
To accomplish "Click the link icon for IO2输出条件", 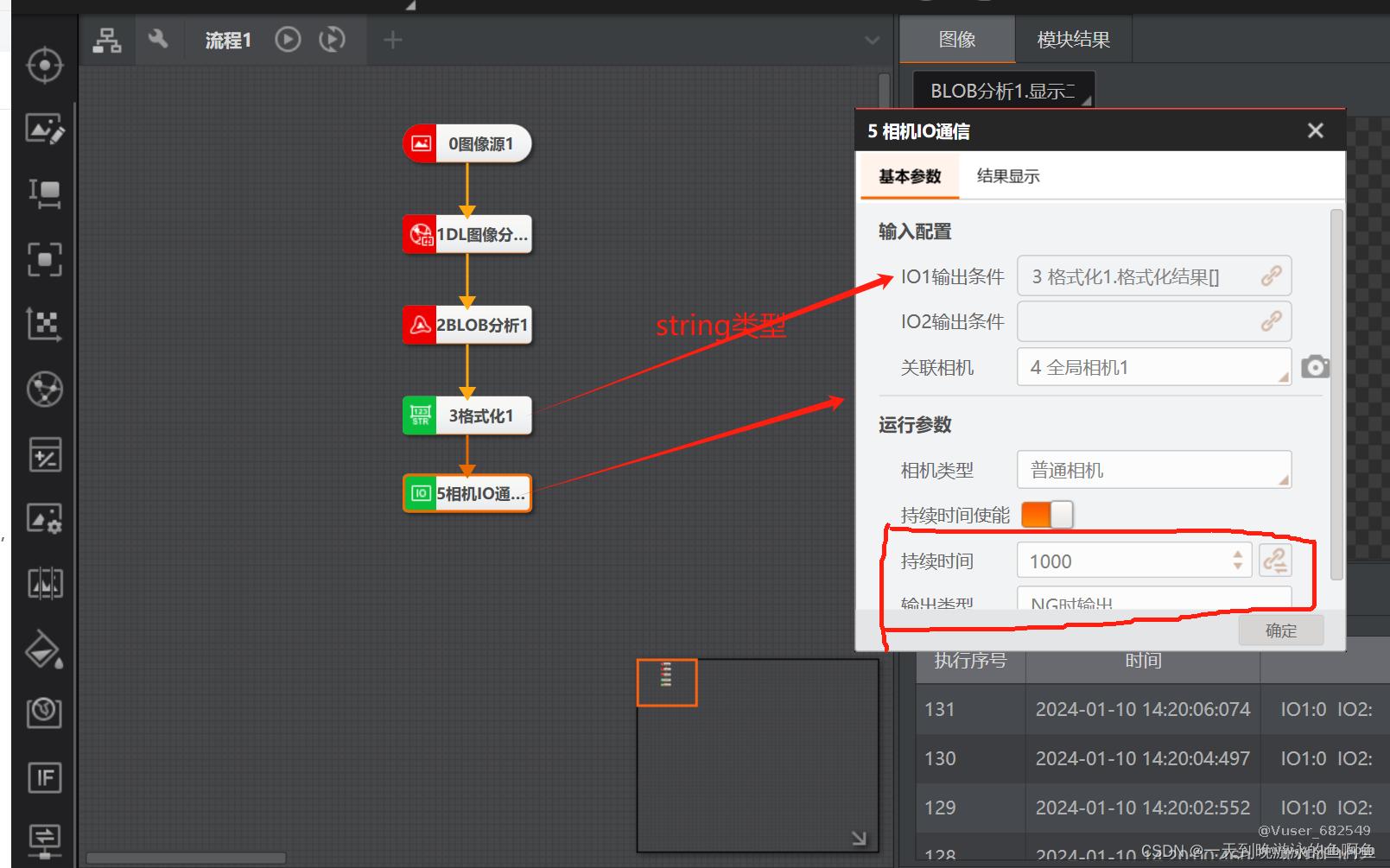I will coord(1271,322).
